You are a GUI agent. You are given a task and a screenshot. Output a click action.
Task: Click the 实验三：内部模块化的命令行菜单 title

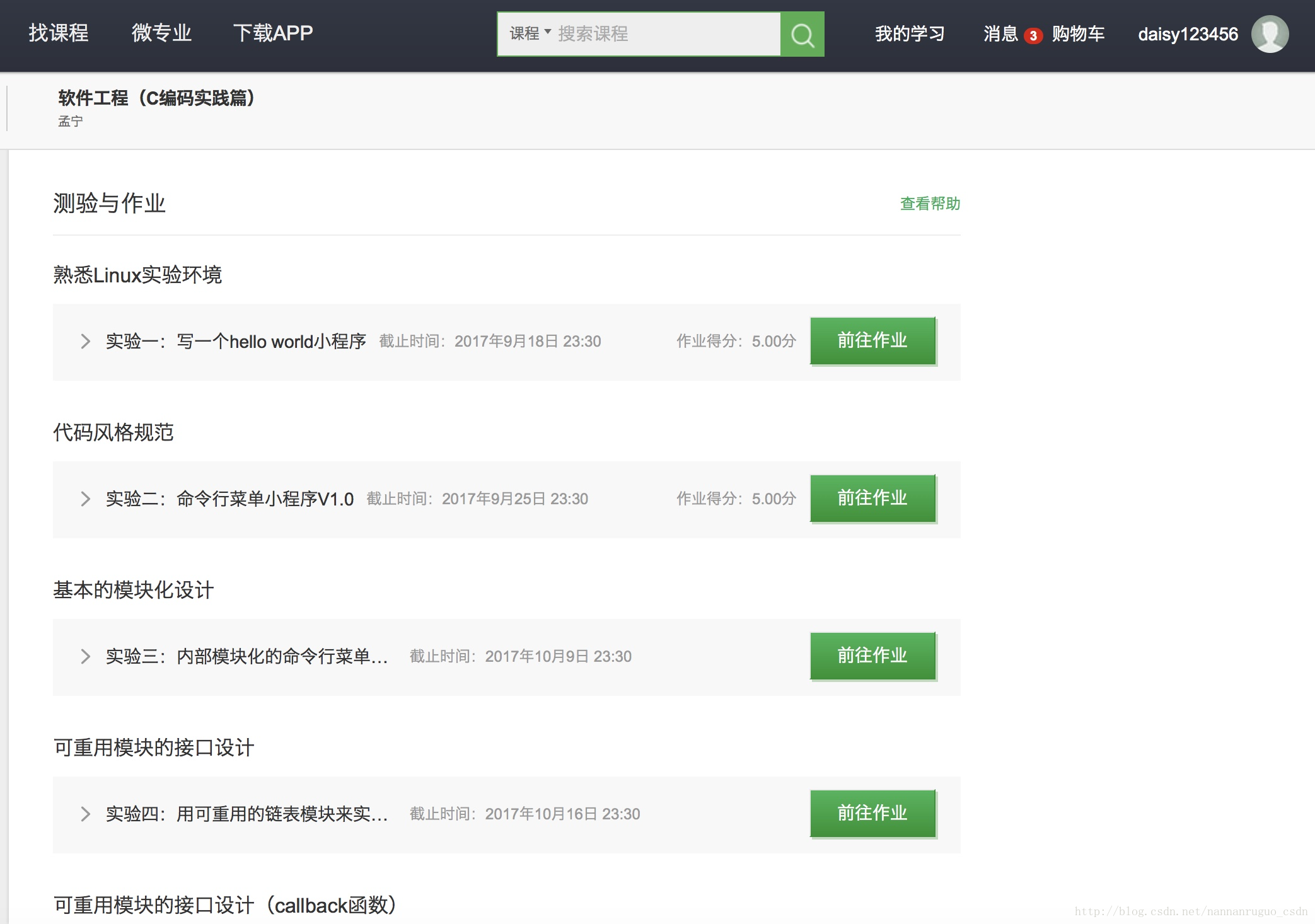point(247,657)
